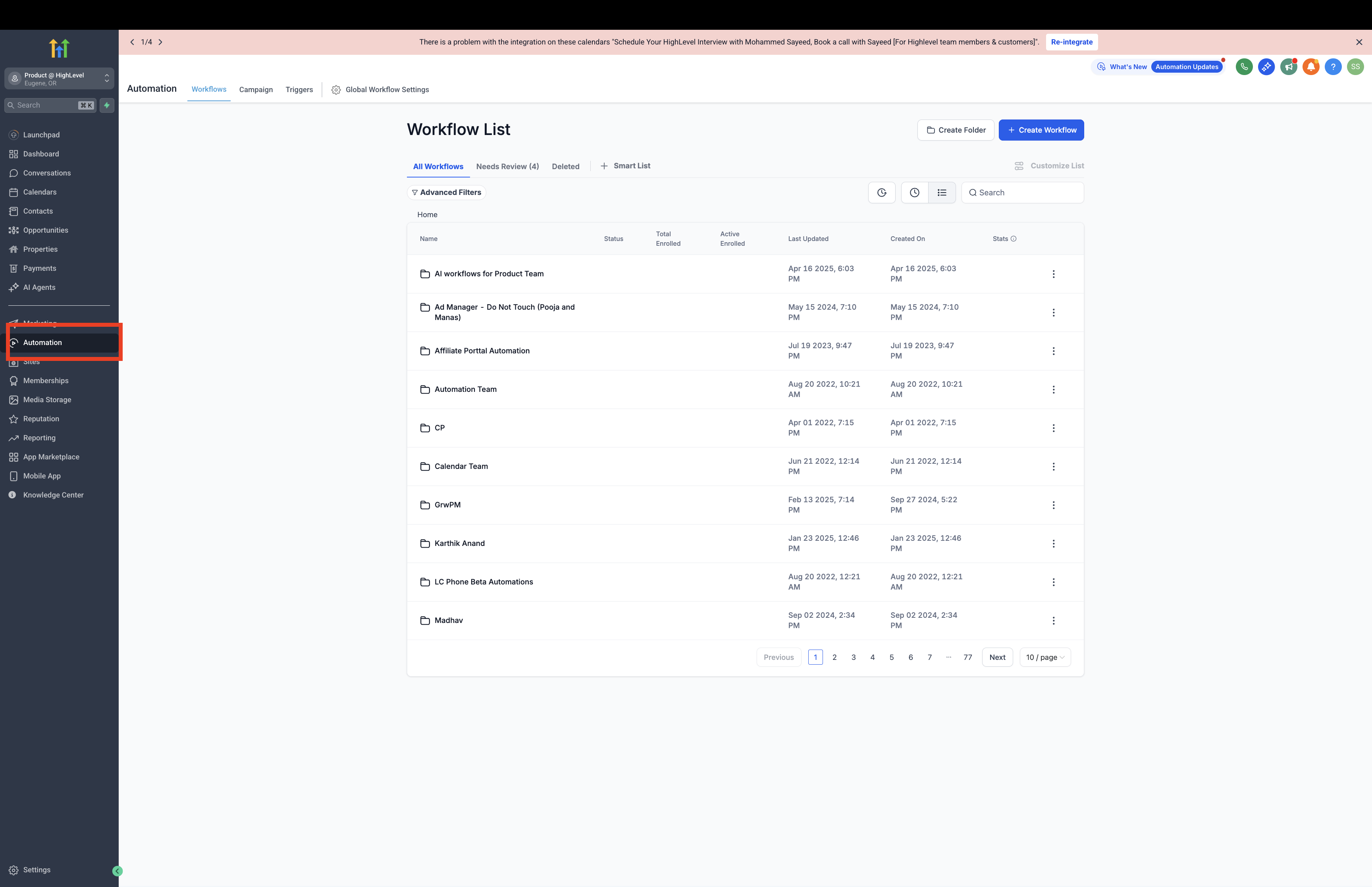Click the green lightning quick actions icon
Screen dimensions: 1372x887
coord(106,105)
